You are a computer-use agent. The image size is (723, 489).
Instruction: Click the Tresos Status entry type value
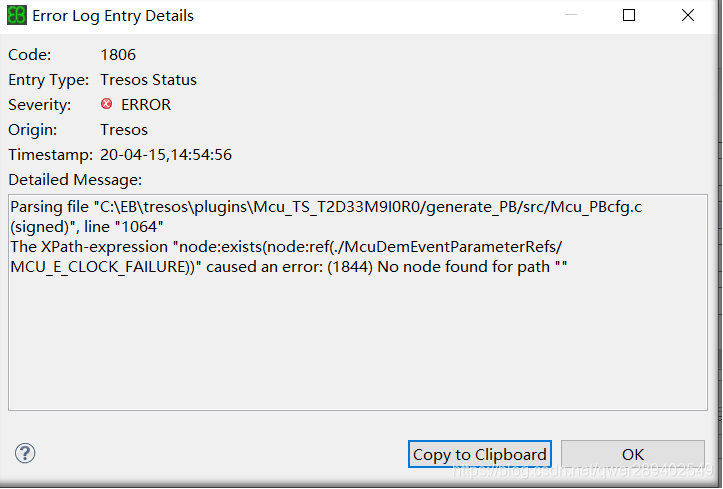tap(148, 80)
